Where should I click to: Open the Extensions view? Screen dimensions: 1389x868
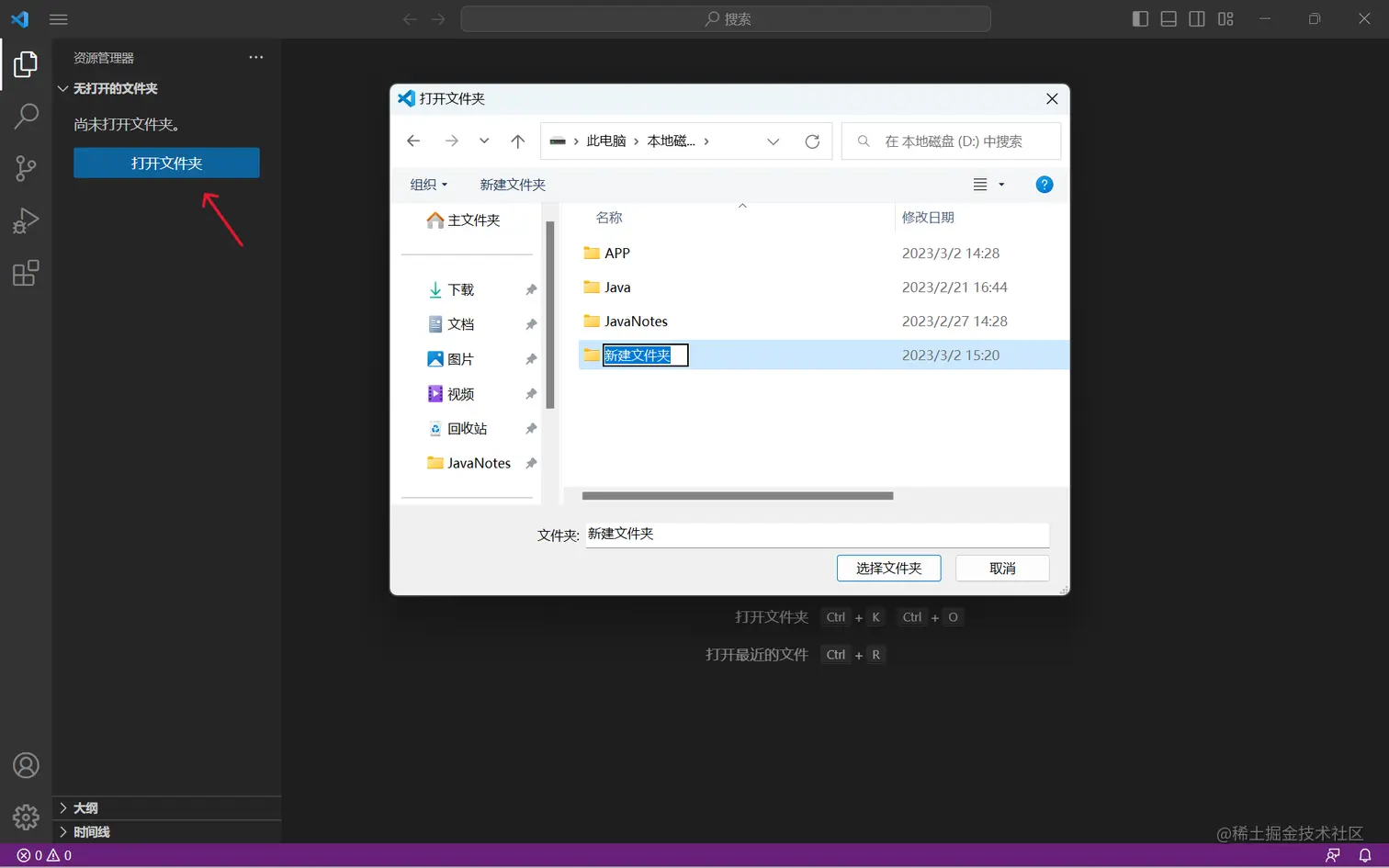[26, 273]
